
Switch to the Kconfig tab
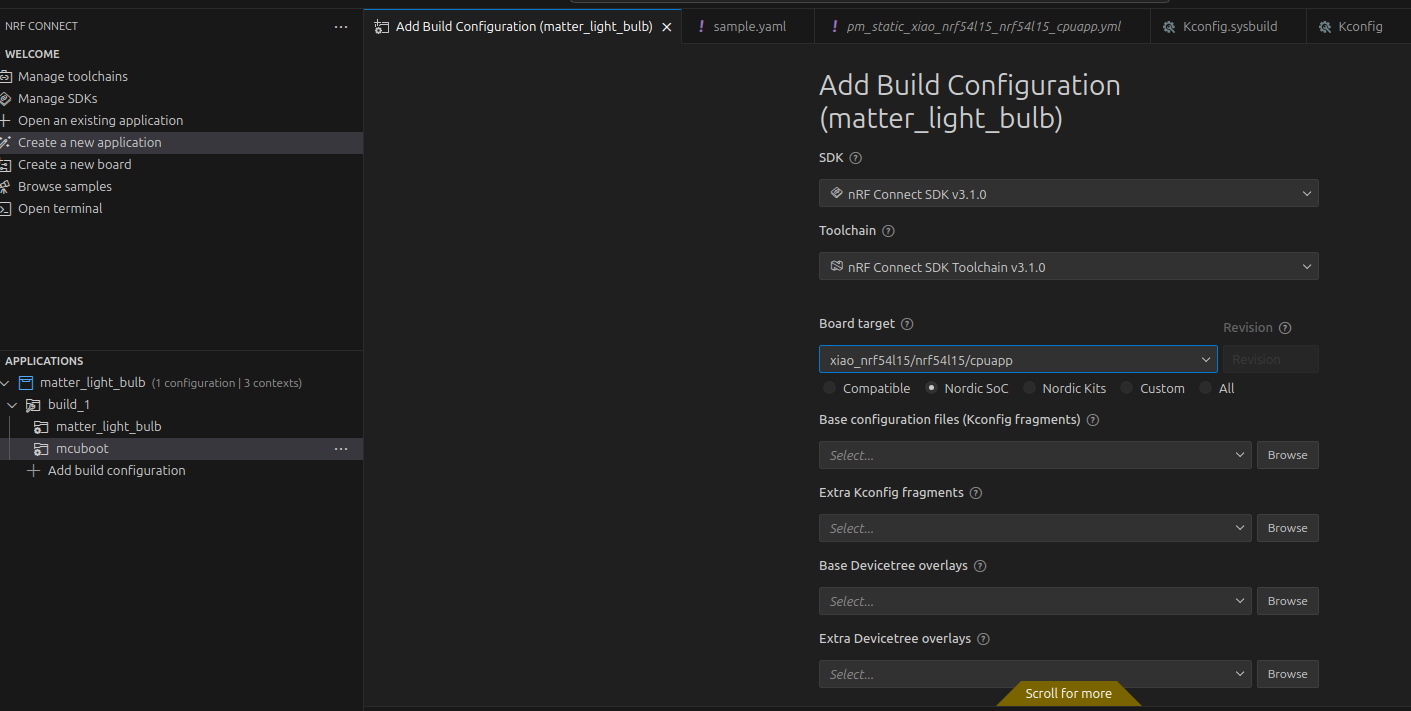point(1358,27)
